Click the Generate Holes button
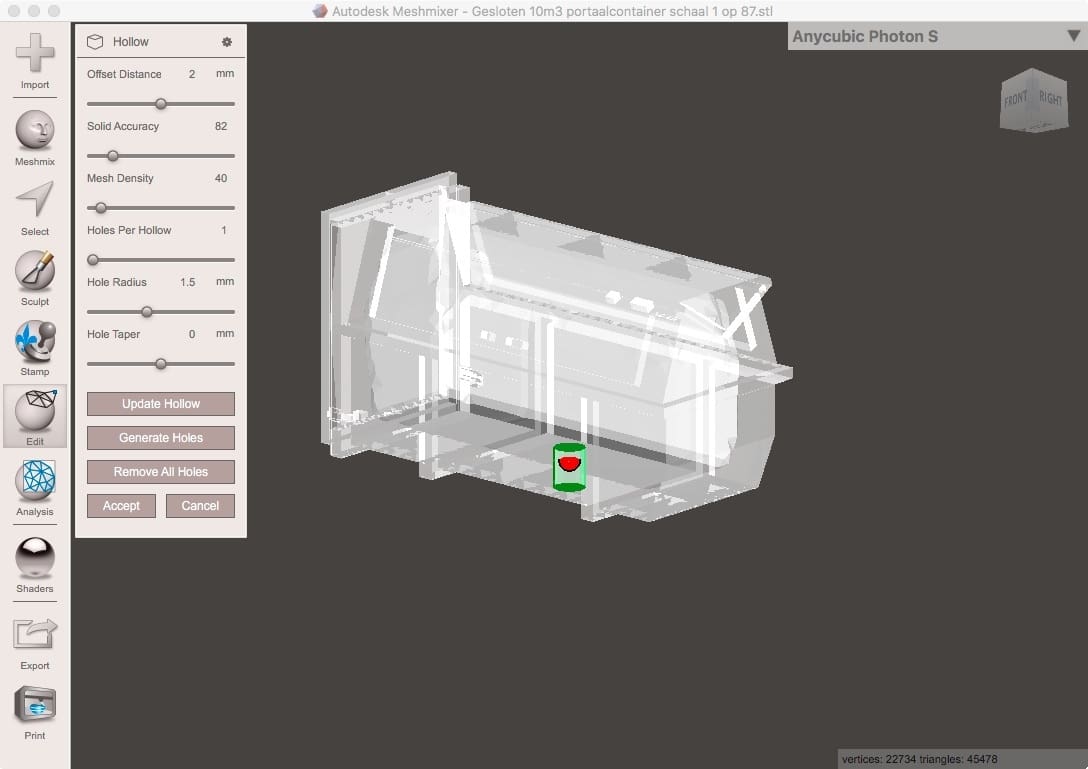This screenshot has height=769, width=1088. [161, 438]
